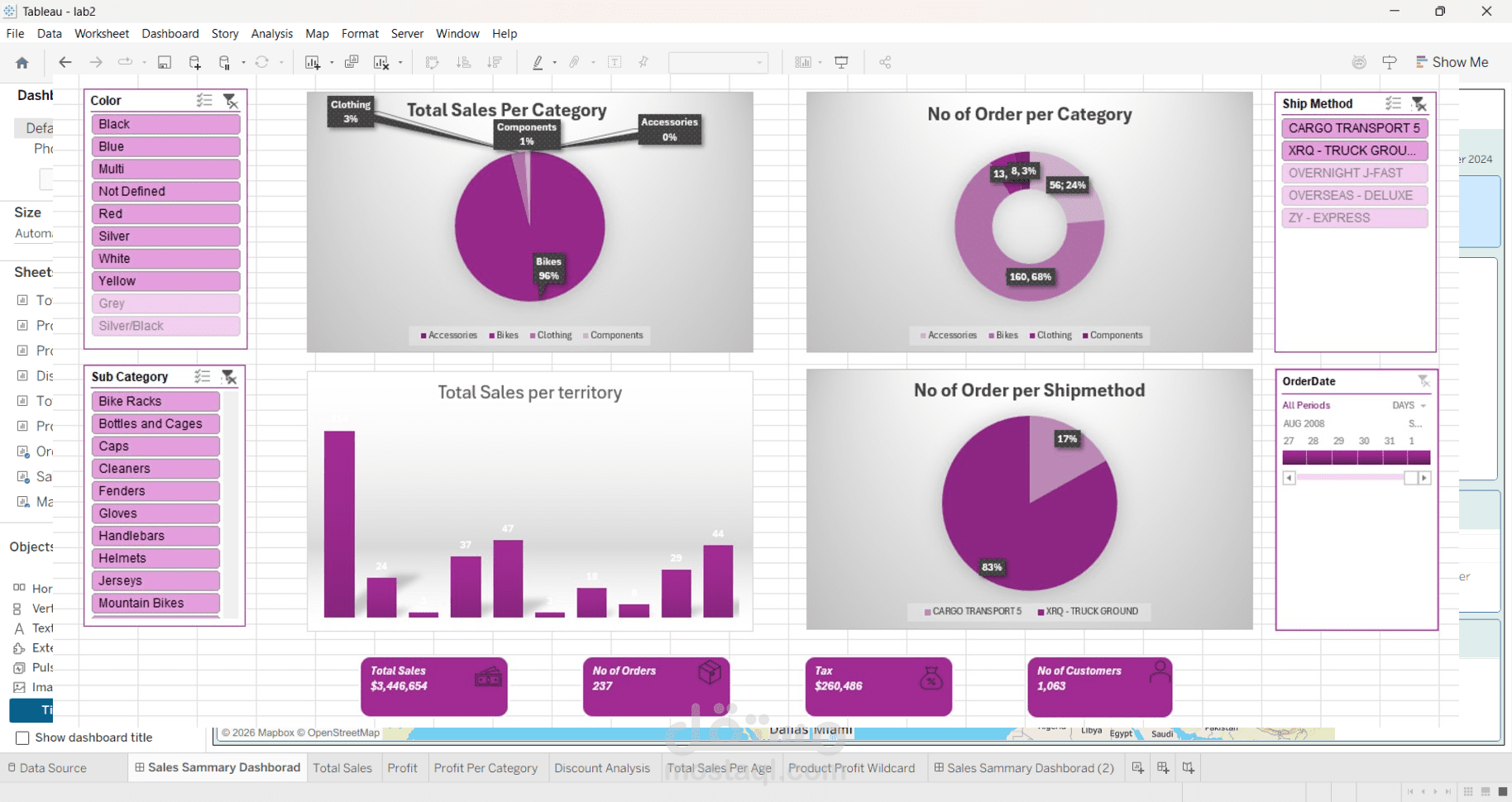Click the Presentation Mode icon
The width and height of the screenshot is (1512, 802).
point(841,62)
